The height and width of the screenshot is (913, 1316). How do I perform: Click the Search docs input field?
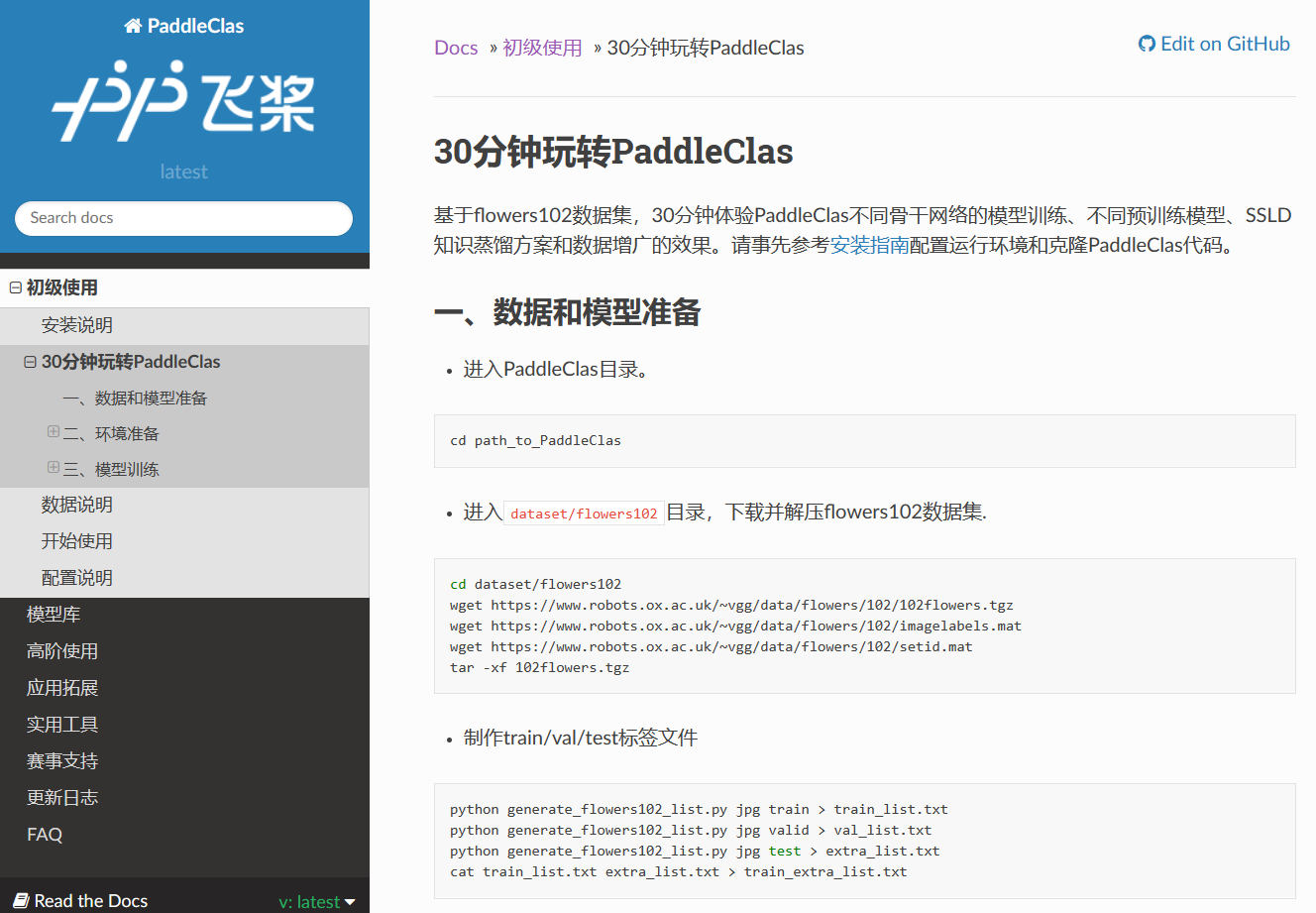pos(182,218)
